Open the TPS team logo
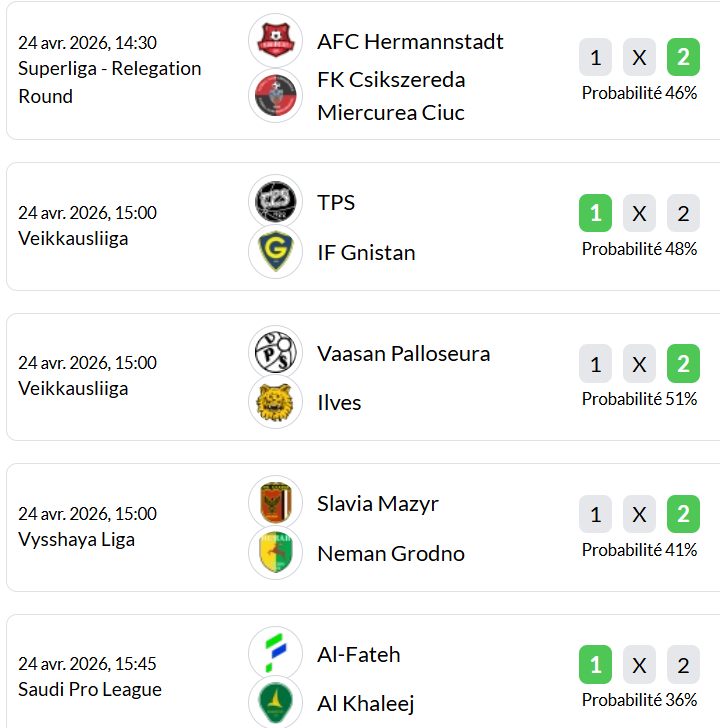The height and width of the screenshot is (728, 720). pos(275,201)
